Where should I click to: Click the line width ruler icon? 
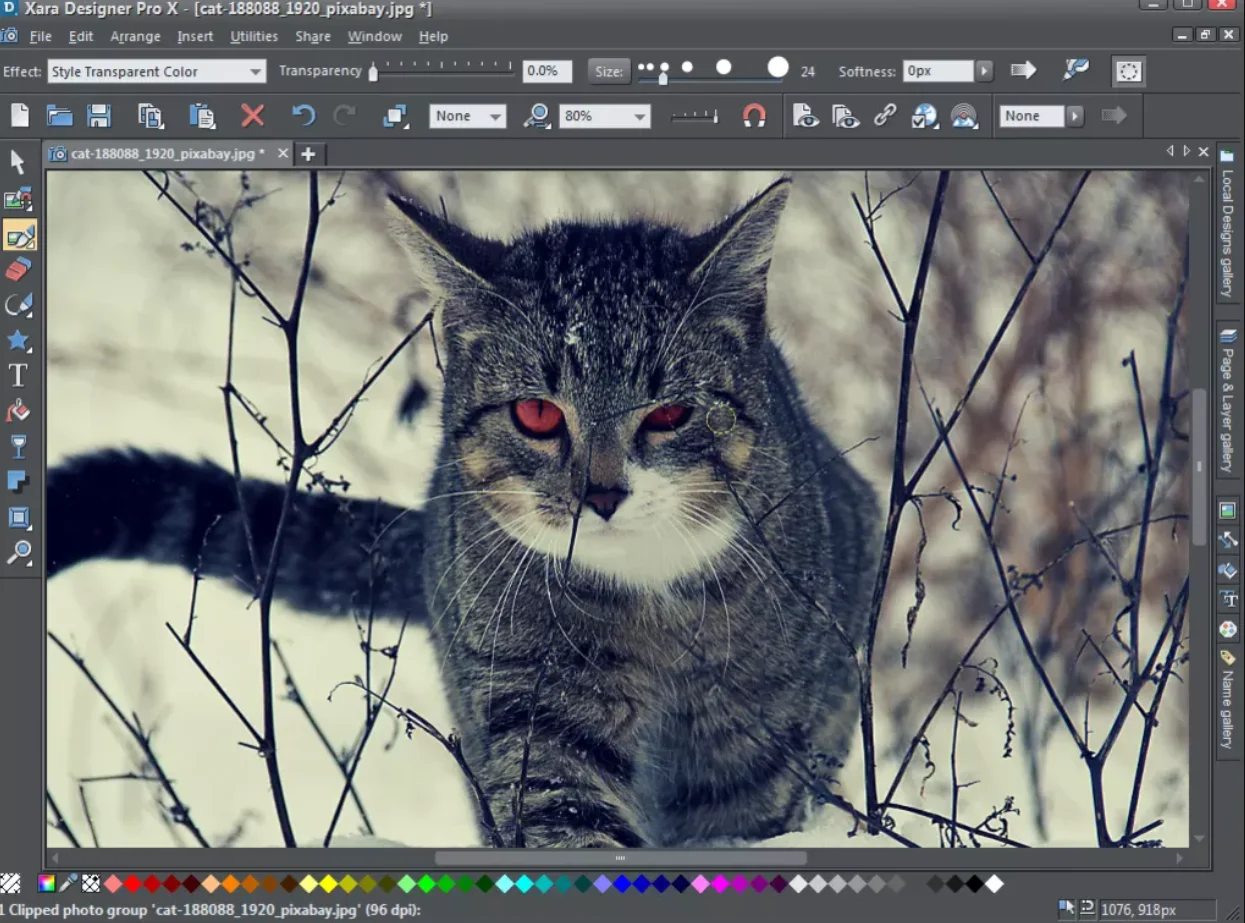[x=694, y=116]
